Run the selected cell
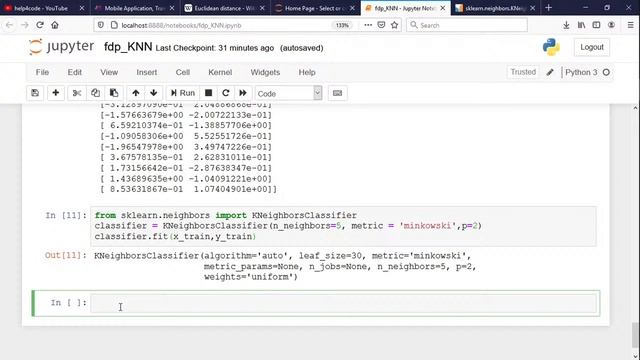Viewport: 640px width, 360px height. pyautogui.click(x=182, y=93)
